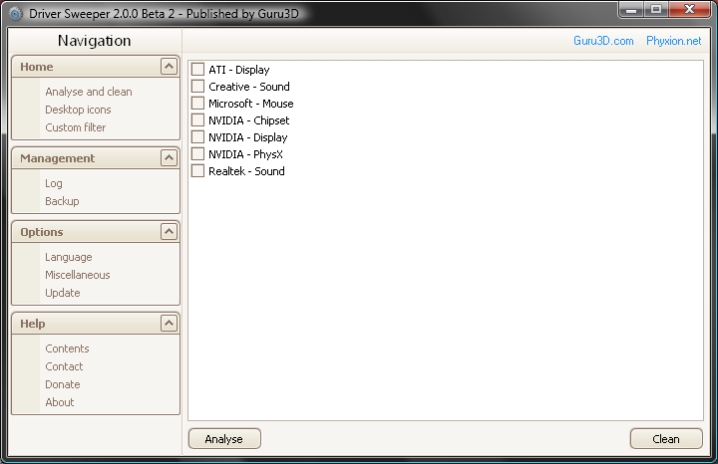Go to Custom filter in navigation

[x=75, y=128]
